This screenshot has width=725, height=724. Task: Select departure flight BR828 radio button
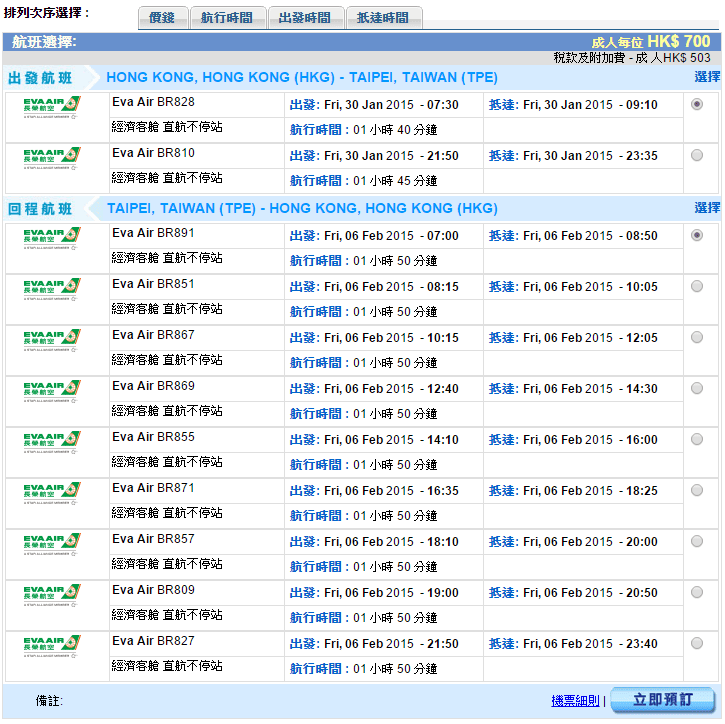point(697,104)
